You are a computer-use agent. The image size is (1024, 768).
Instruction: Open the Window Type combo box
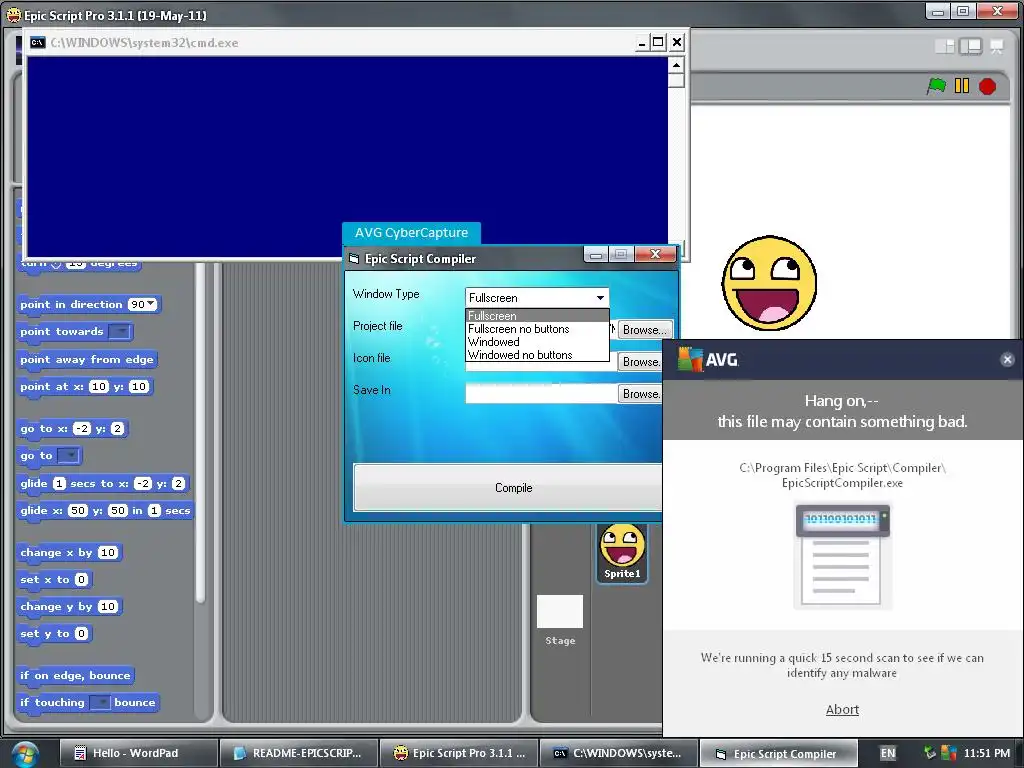point(537,298)
